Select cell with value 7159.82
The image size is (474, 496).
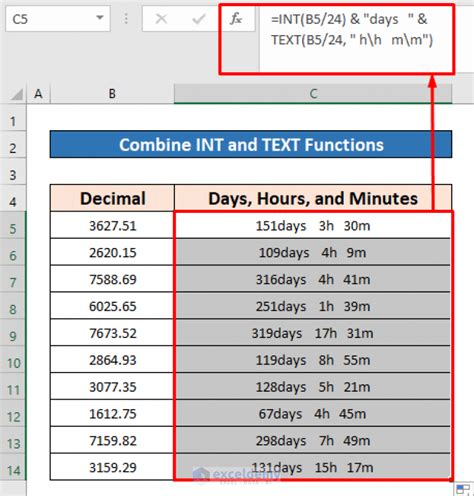(112, 440)
